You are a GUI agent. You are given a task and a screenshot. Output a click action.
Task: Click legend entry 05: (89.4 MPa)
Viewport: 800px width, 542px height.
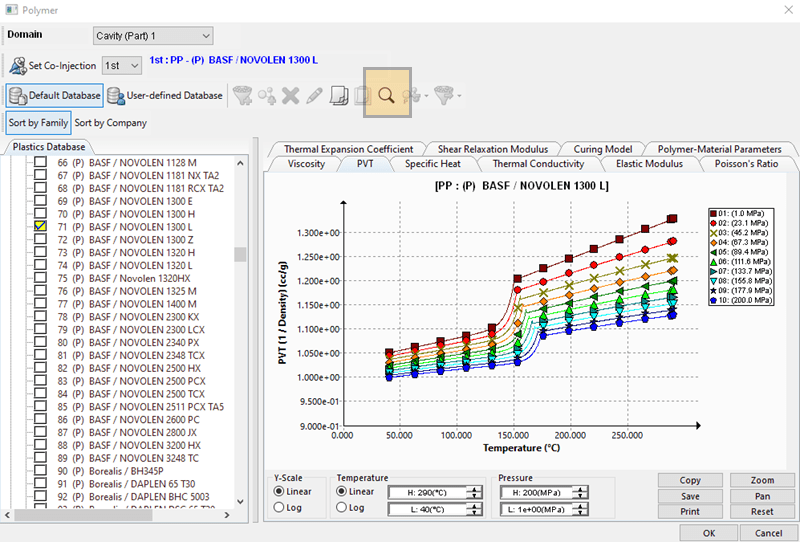tap(740, 252)
